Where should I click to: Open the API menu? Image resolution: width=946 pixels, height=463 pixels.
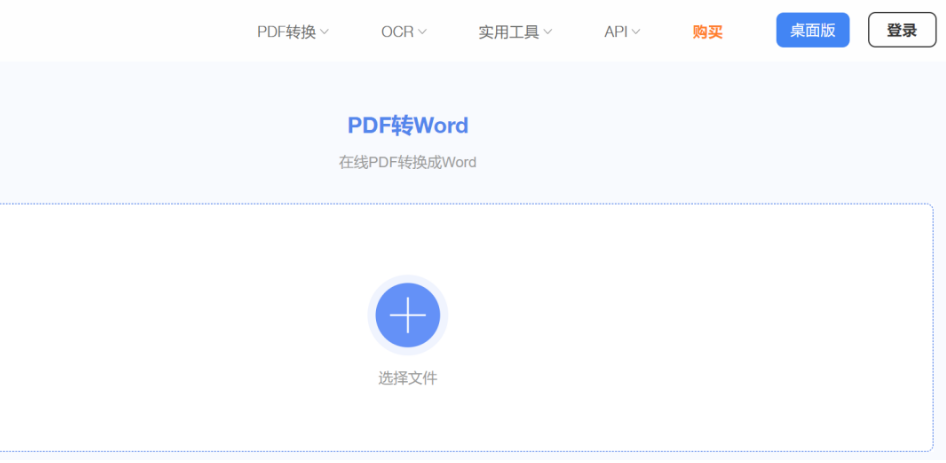[x=622, y=32]
